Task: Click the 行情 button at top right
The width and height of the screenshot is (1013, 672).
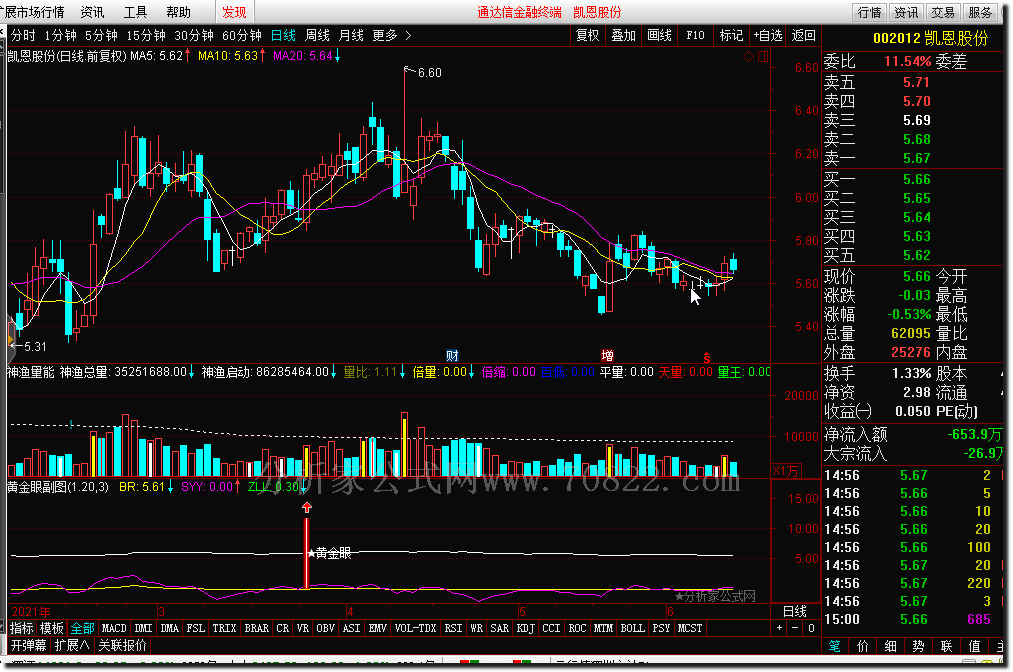Action: point(869,12)
